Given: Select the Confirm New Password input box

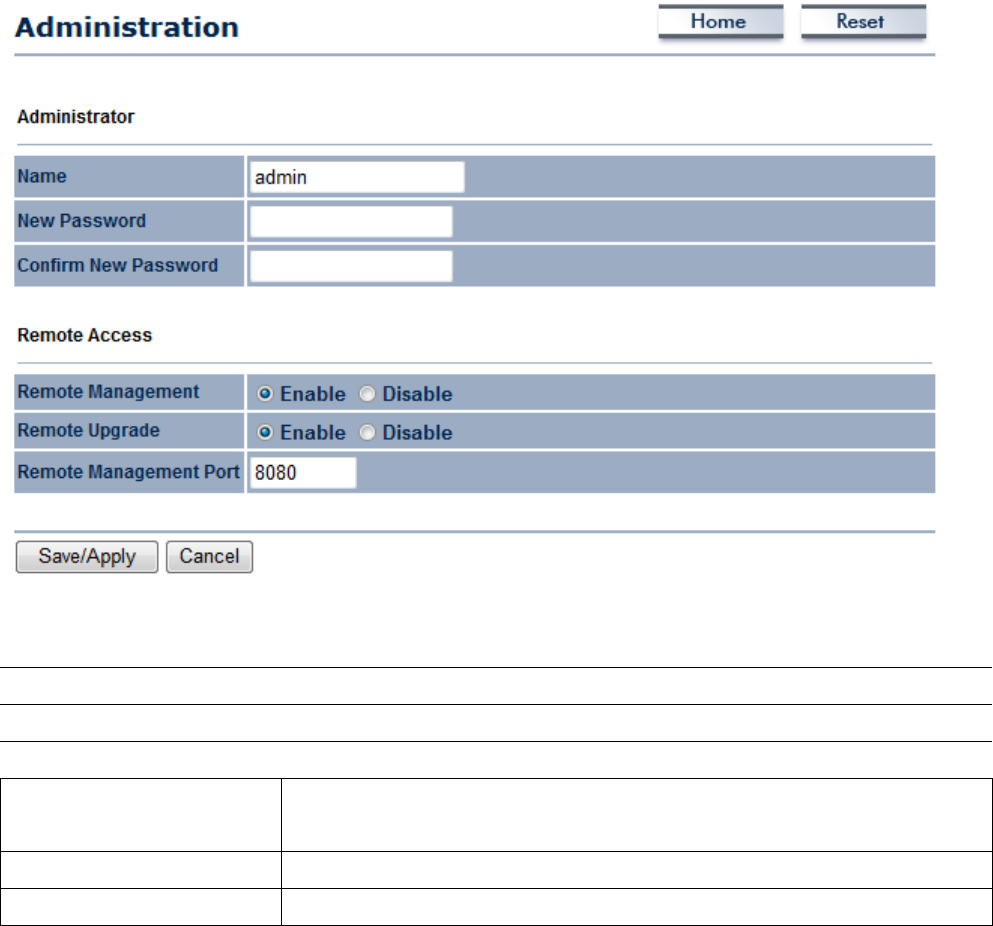Looking at the screenshot, I should [351, 266].
